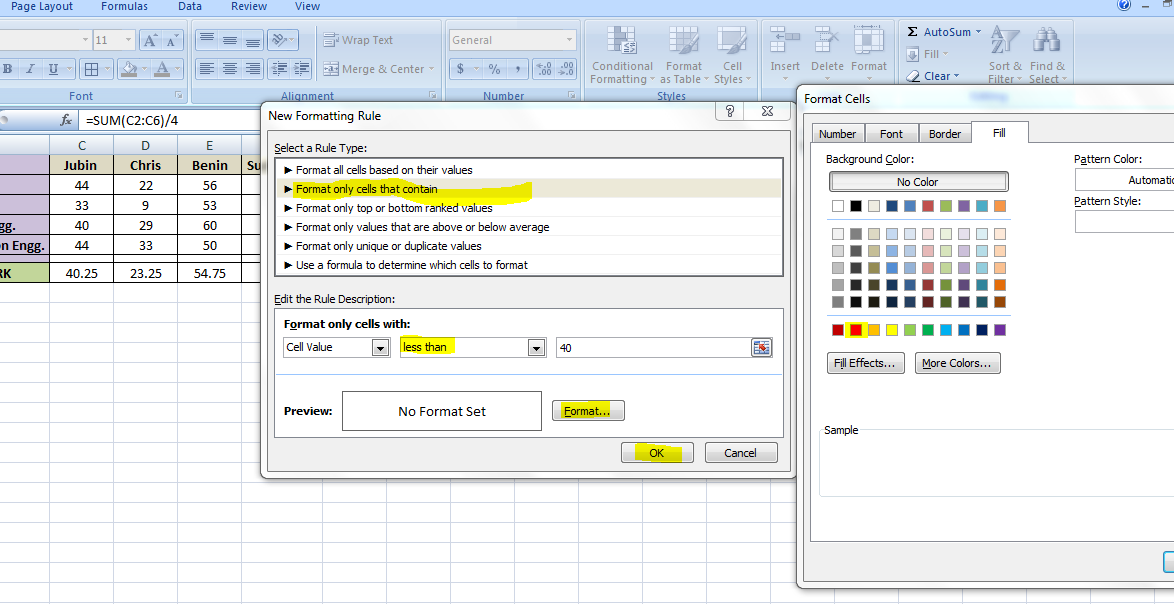
Task: Click the Fill Color paint bucket icon
Action: (x=129, y=70)
